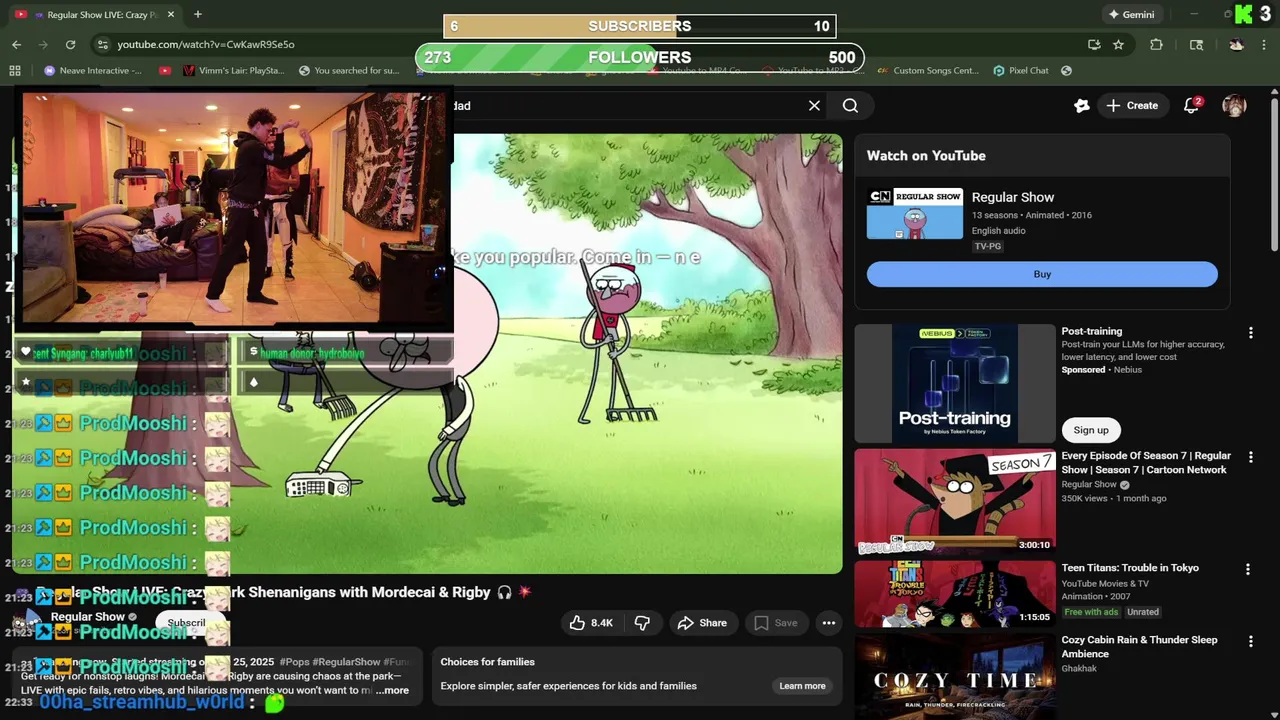The width and height of the screenshot is (1280, 720).
Task: Click the Subscribe button for Regular Show
Action: pyautogui.click(x=187, y=623)
